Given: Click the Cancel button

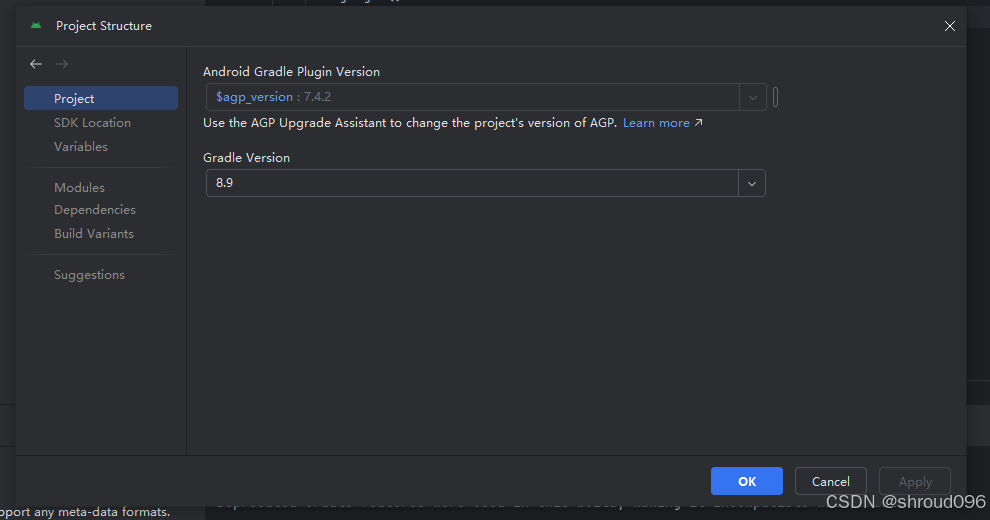Looking at the screenshot, I should click(831, 482).
